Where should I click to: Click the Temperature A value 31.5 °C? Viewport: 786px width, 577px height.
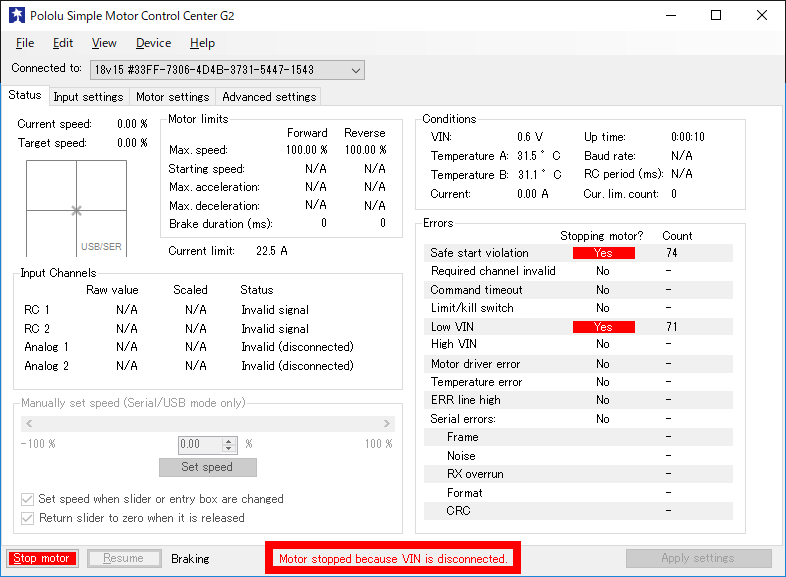(539, 156)
